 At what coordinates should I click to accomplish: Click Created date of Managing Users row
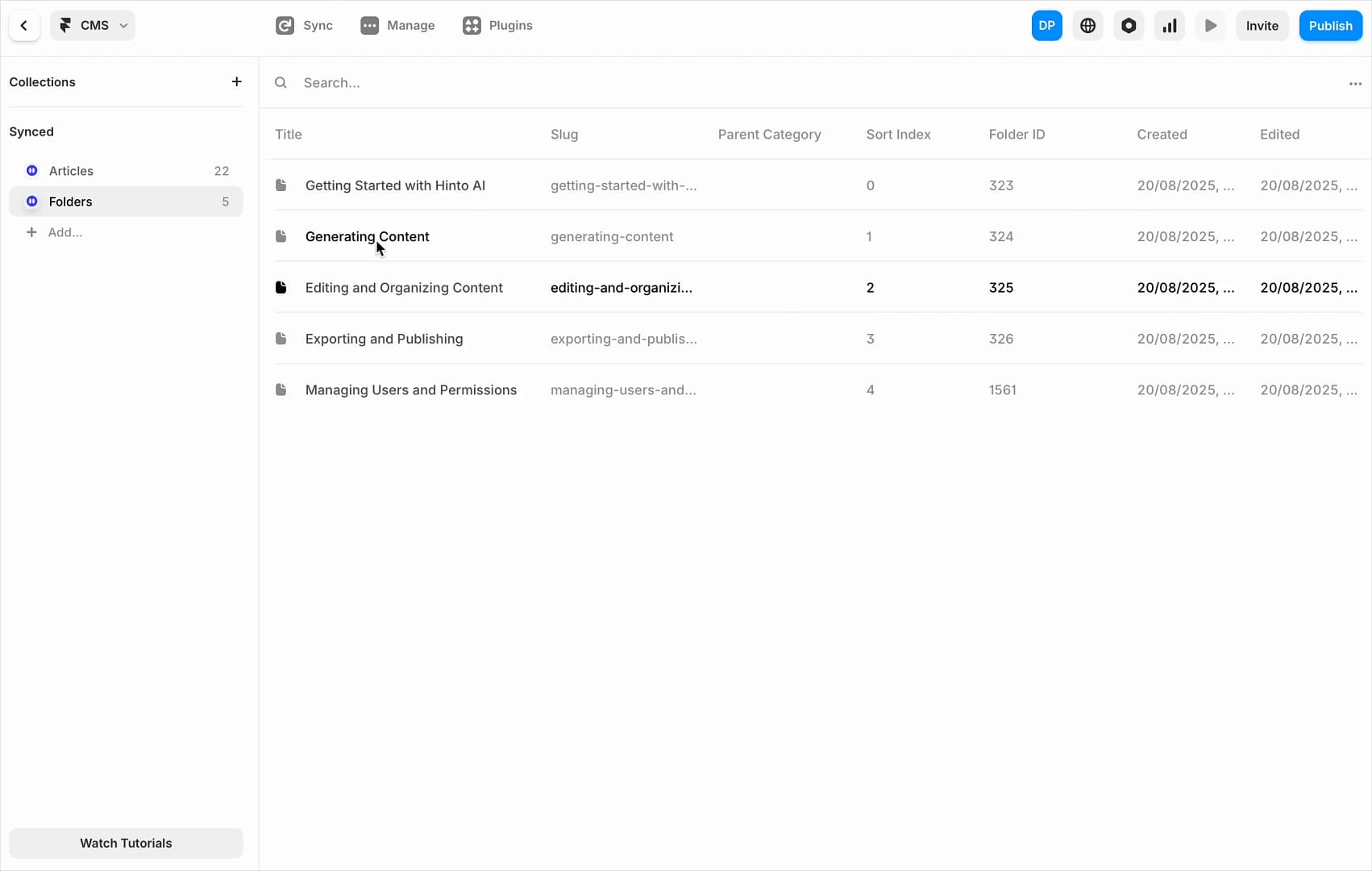(1186, 390)
